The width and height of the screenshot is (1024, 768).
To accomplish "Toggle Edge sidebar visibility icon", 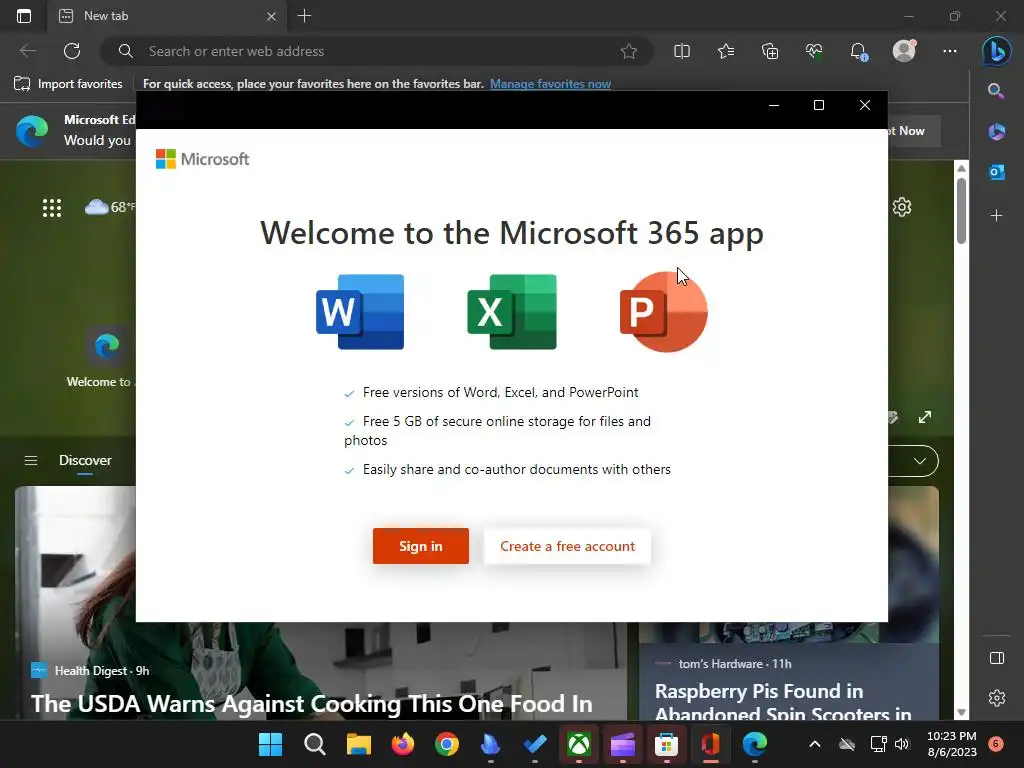I will (x=997, y=658).
